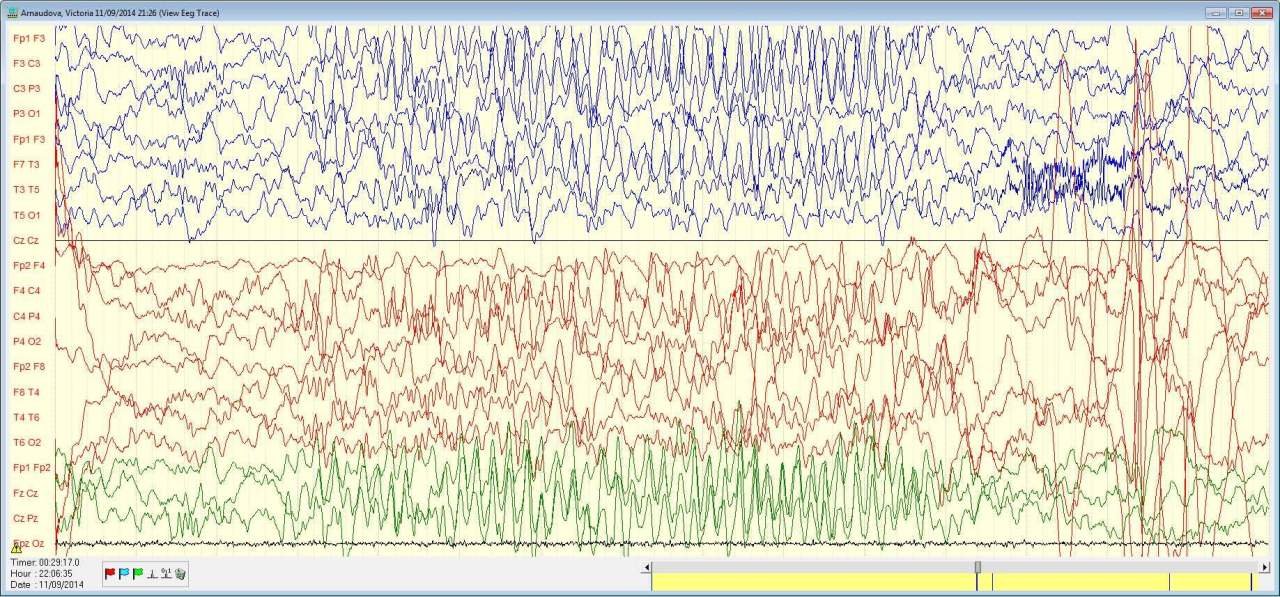Click the timeline scrollbar thumb handle
The height and width of the screenshot is (597, 1280).
tap(978, 567)
